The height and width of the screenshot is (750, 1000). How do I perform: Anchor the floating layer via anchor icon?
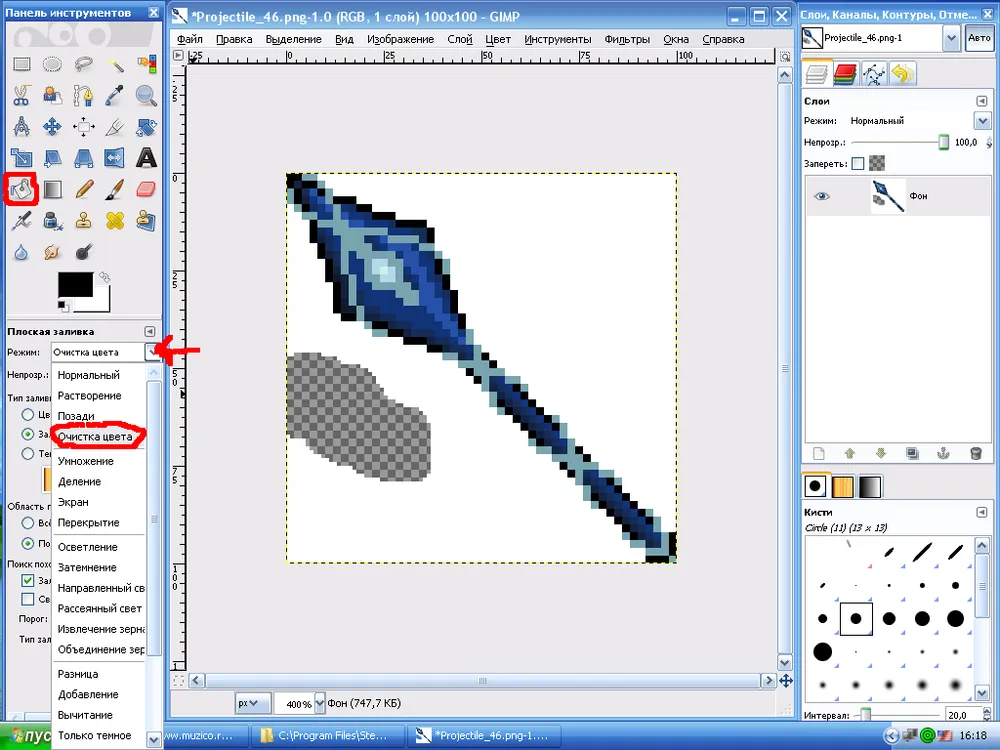(x=943, y=453)
